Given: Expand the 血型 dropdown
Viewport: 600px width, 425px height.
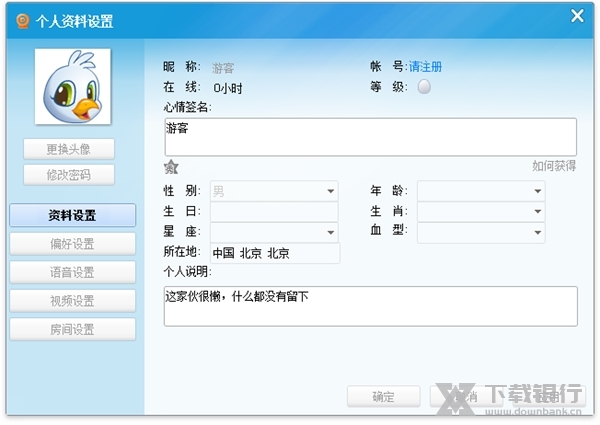Looking at the screenshot, I should pos(481,233).
